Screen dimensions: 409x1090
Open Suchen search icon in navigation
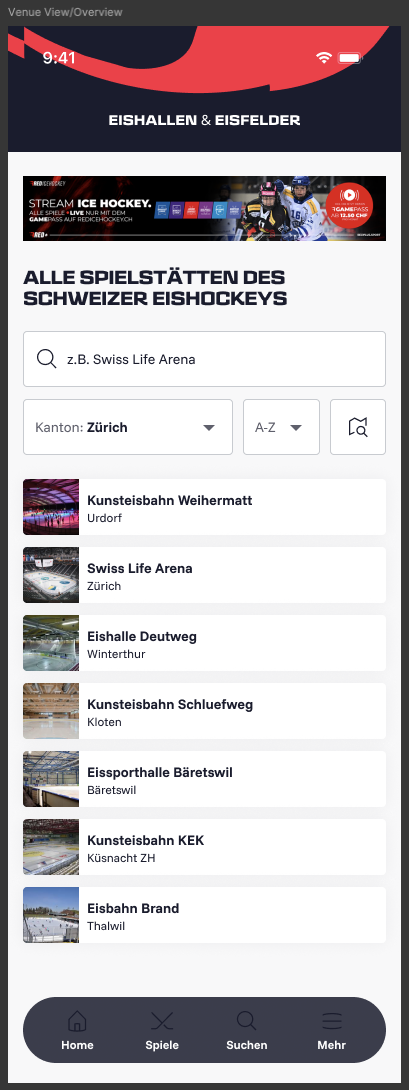pyautogui.click(x=246, y=1020)
